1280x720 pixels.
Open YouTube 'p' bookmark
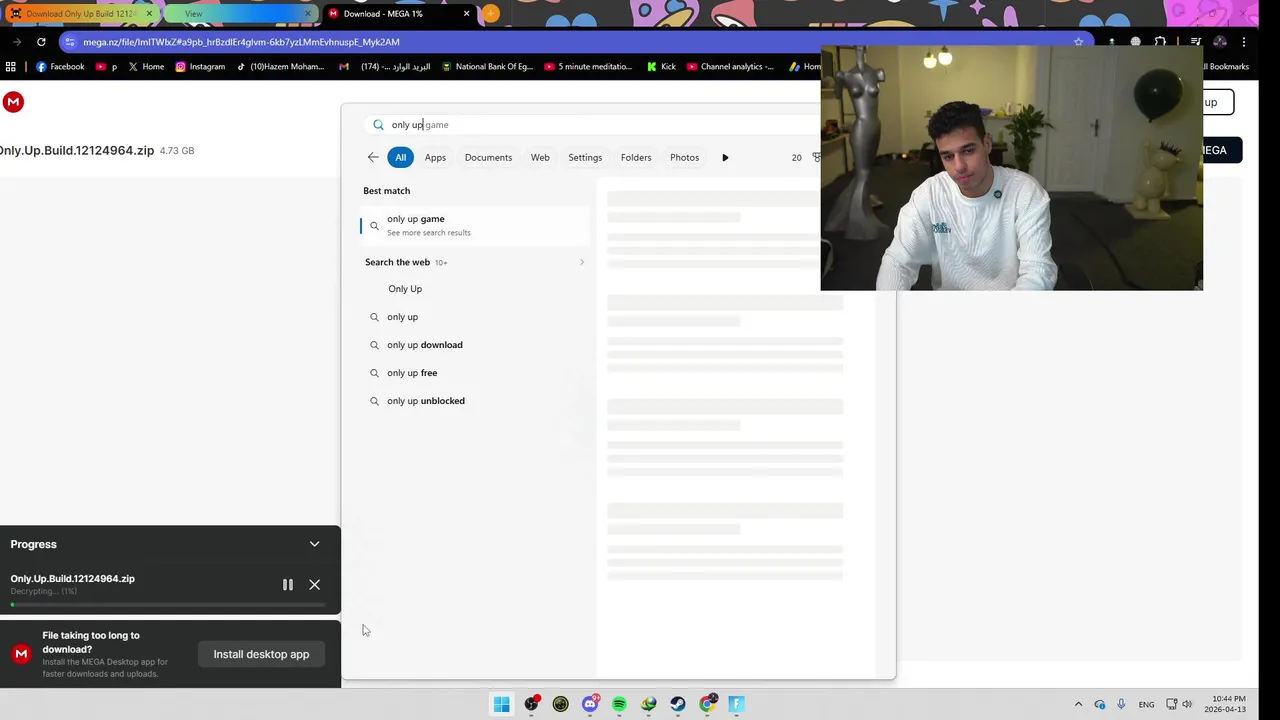pos(106,67)
